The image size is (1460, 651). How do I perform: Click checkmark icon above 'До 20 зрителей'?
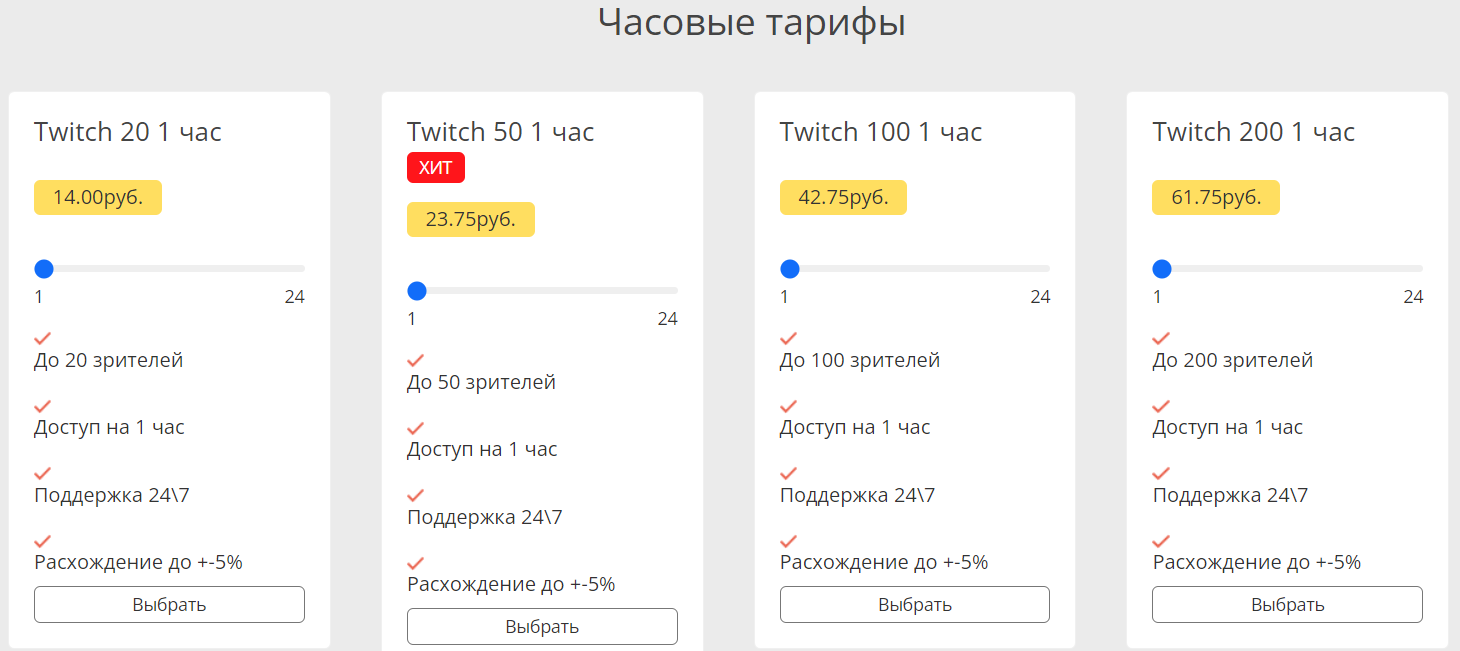click(x=42, y=338)
